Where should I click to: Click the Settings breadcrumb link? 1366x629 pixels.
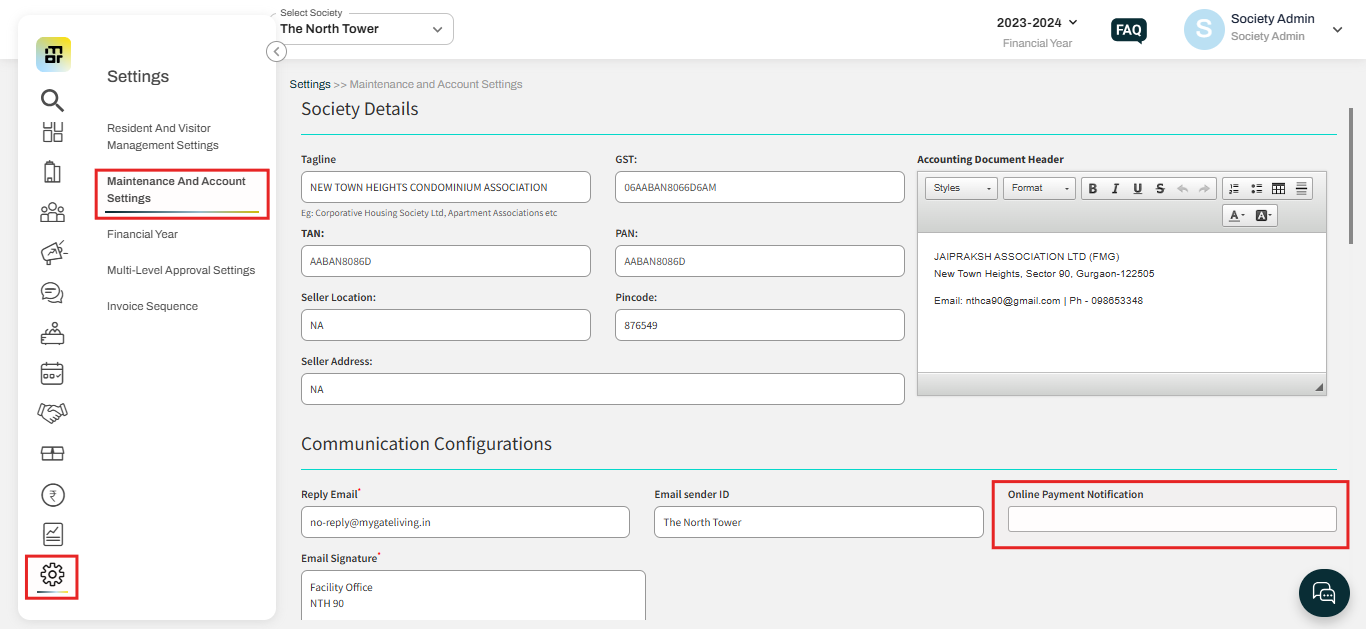tap(310, 84)
